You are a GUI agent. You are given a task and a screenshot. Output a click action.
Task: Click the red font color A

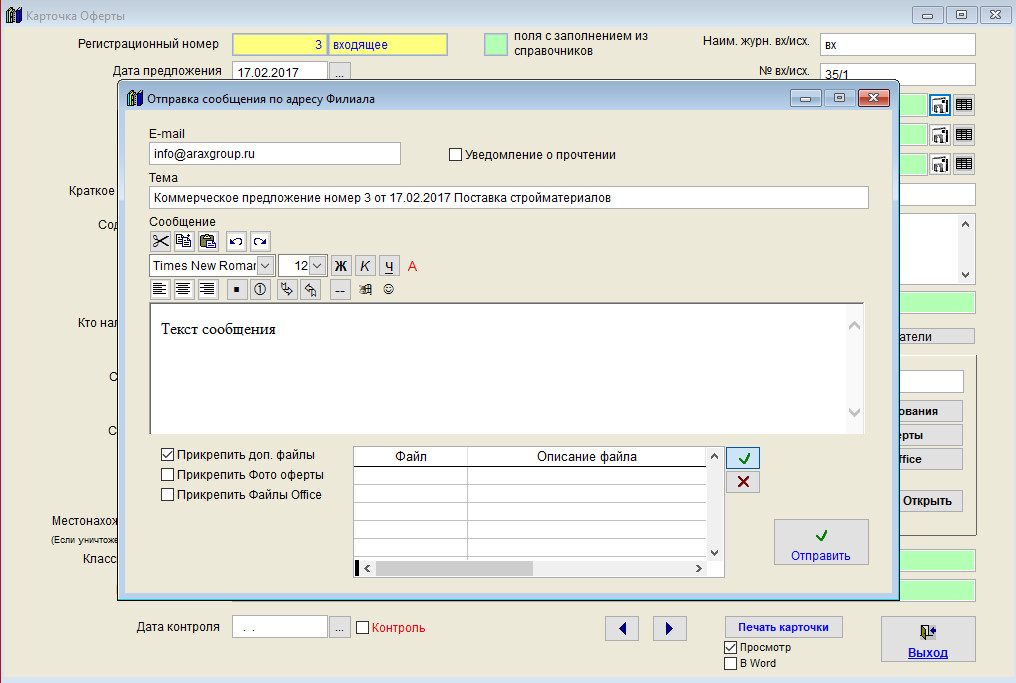pyautogui.click(x=412, y=266)
